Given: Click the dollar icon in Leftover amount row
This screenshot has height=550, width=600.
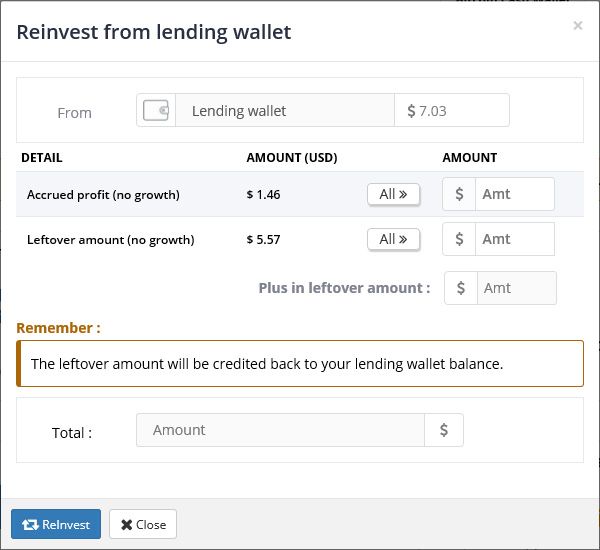Looking at the screenshot, I should [460, 239].
